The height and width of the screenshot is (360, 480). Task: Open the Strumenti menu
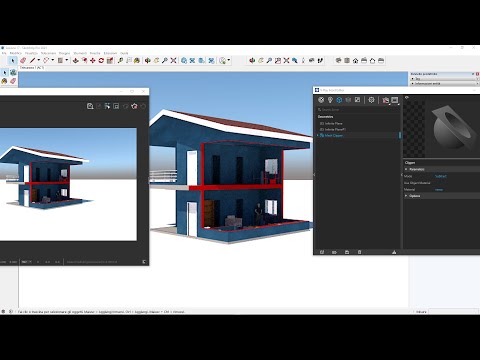(80, 53)
